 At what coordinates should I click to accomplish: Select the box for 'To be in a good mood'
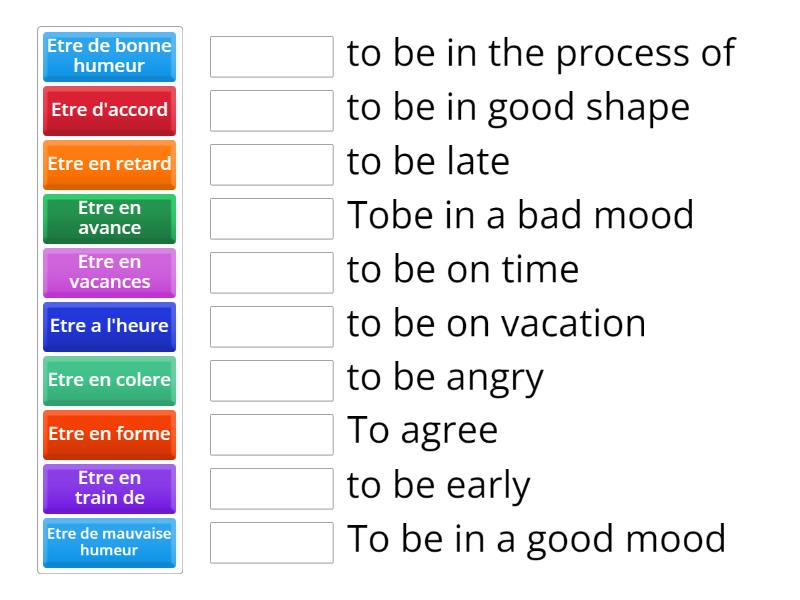[x=272, y=542]
